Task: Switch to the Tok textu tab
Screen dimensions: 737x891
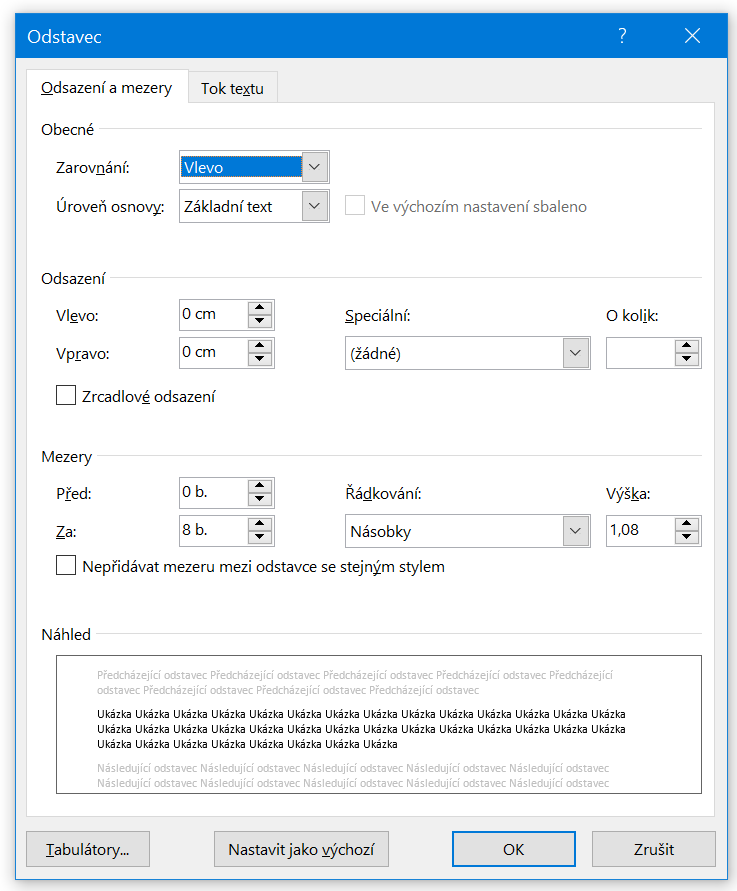Action: (232, 88)
